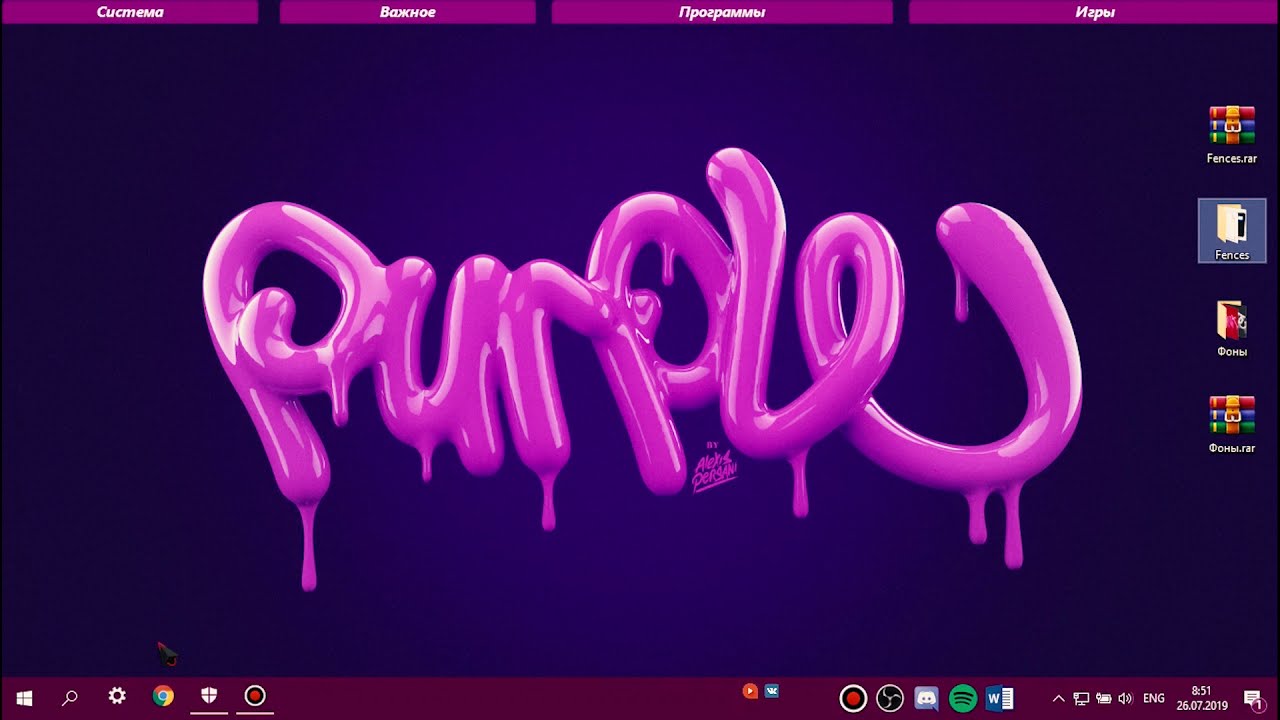The height and width of the screenshot is (720, 1280).
Task: Open Settings gear on taskbar
Action: click(117, 696)
